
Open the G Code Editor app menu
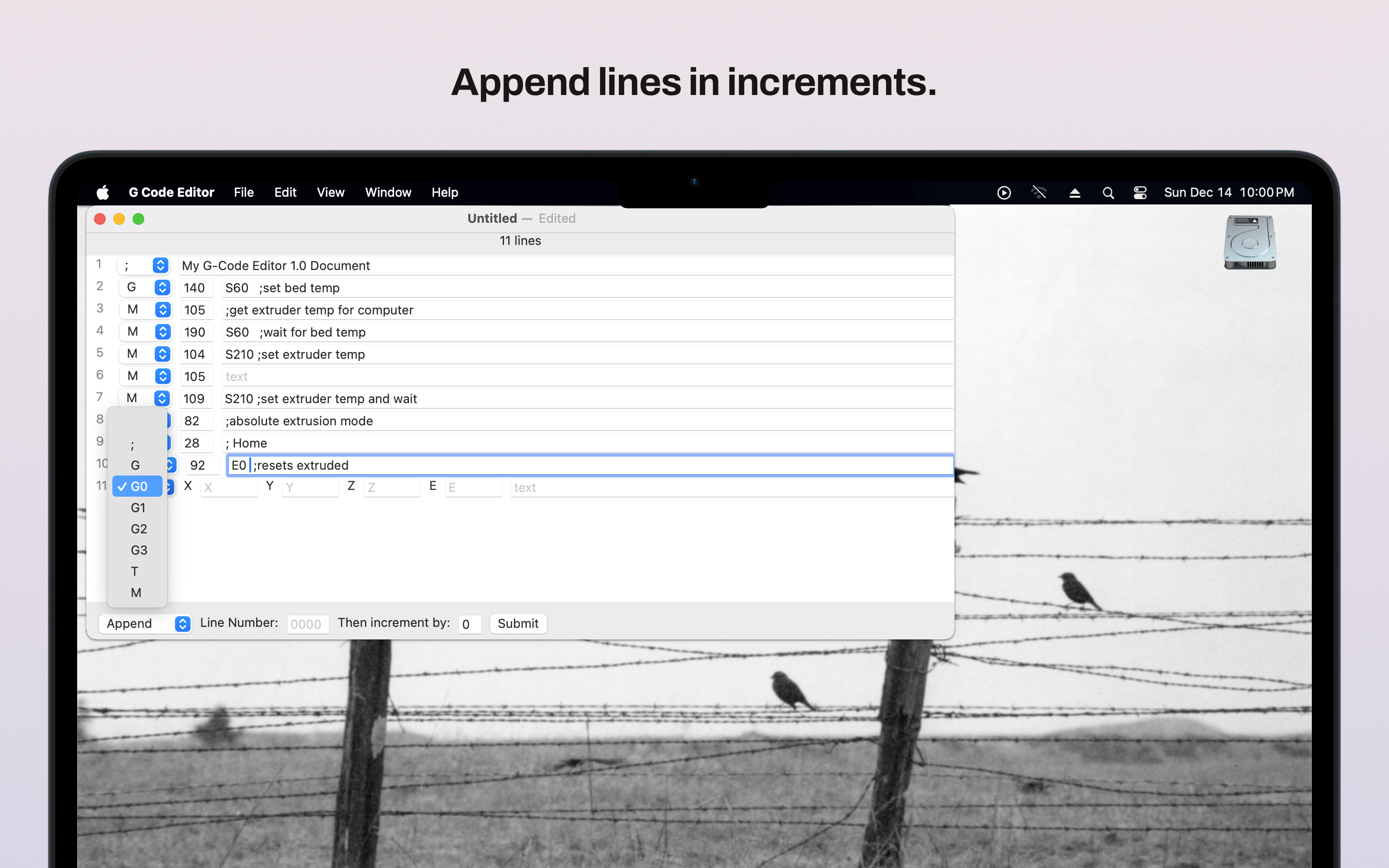coord(171,192)
